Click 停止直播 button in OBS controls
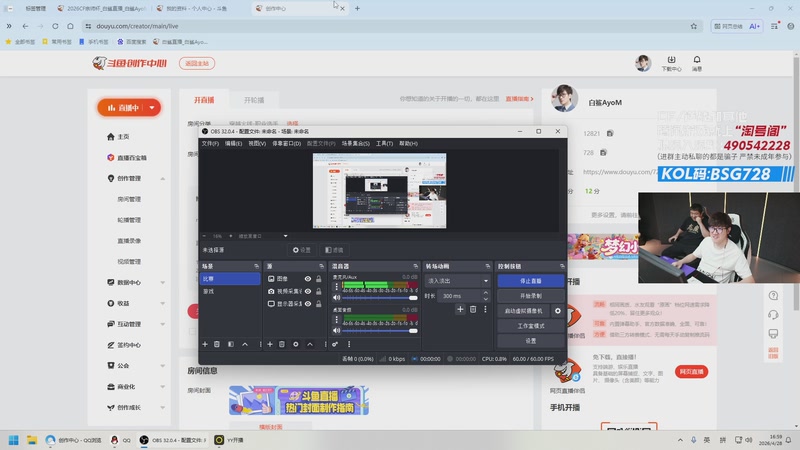800x450 pixels. (x=531, y=281)
